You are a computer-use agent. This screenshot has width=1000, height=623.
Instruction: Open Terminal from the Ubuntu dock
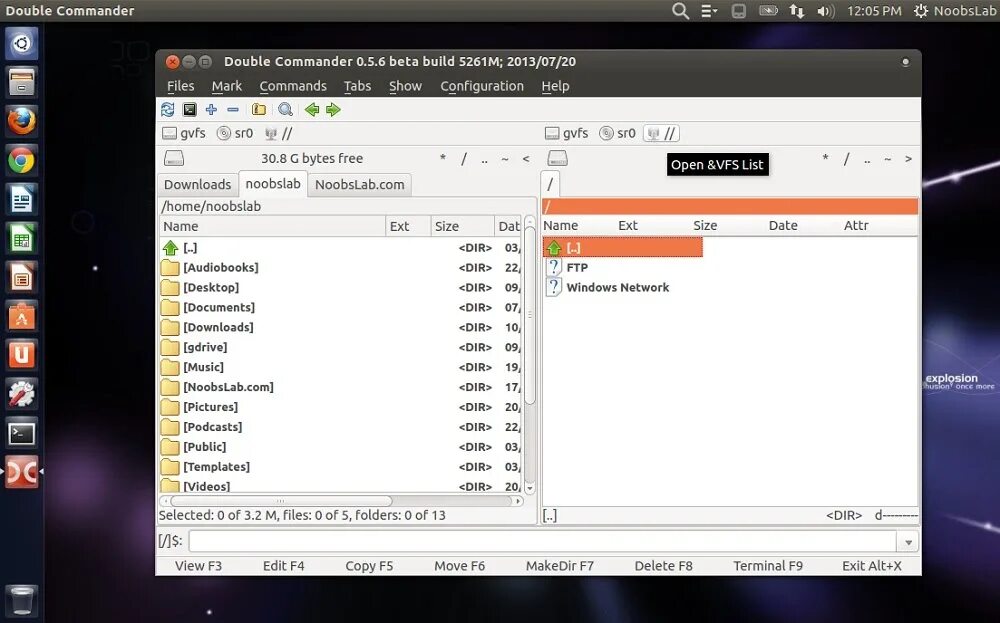(x=21, y=434)
